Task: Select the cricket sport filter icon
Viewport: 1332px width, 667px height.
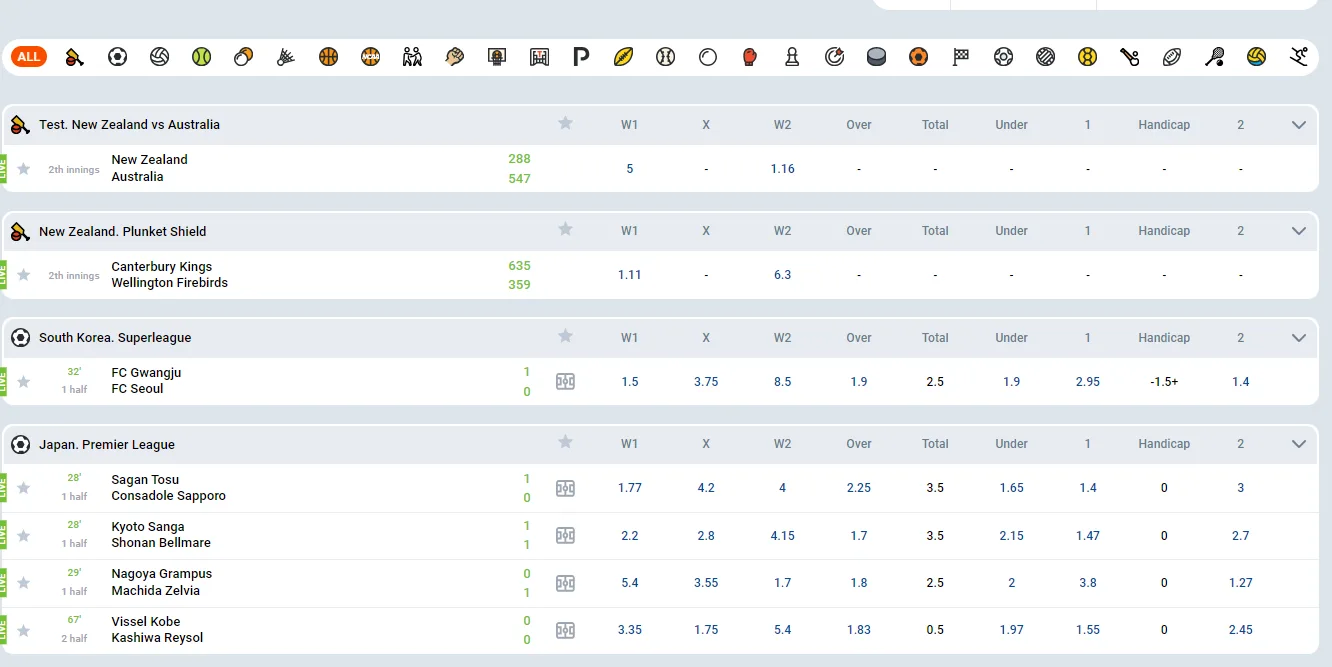Action: pyautogui.click(x=75, y=57)
